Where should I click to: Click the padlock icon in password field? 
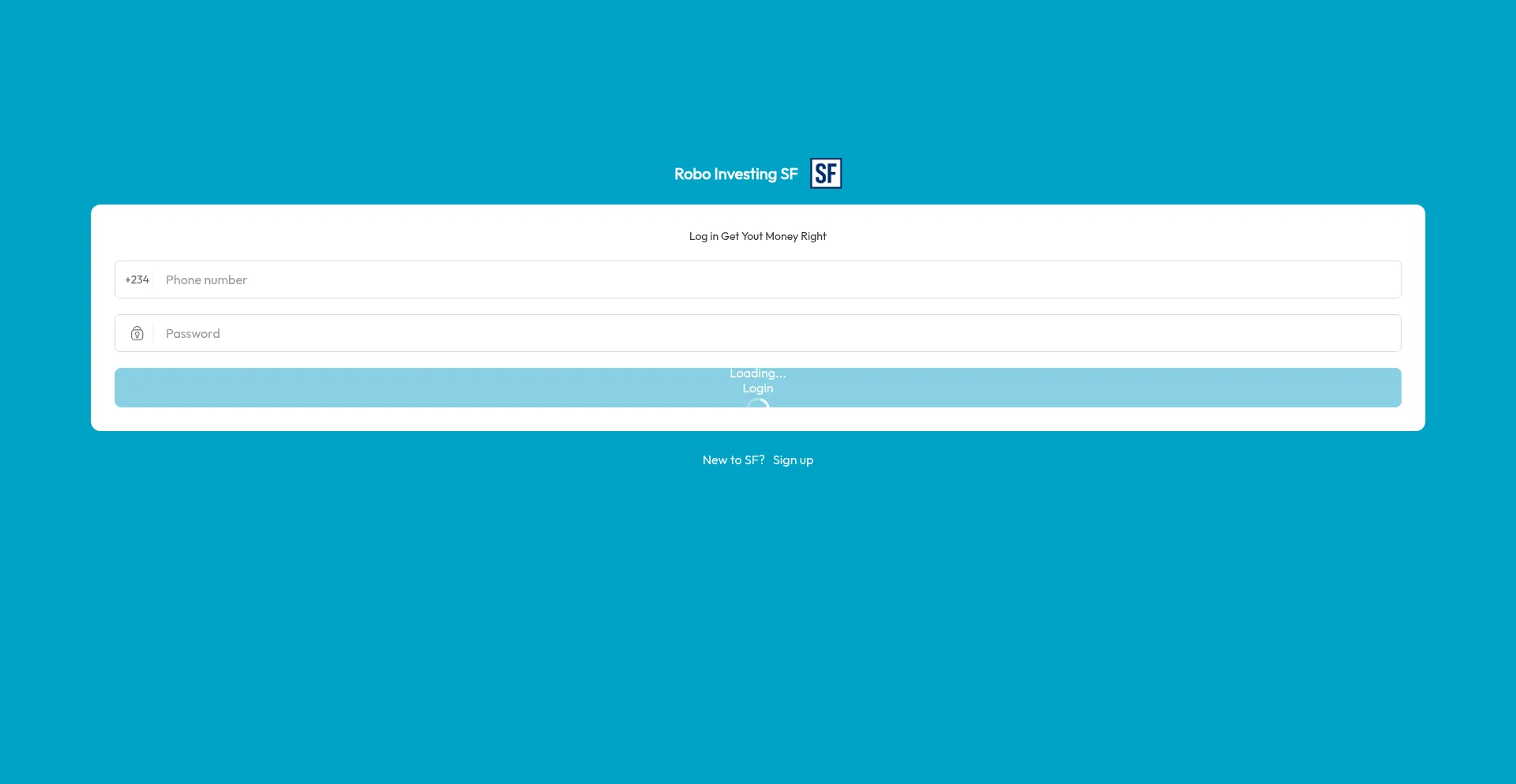137,333
